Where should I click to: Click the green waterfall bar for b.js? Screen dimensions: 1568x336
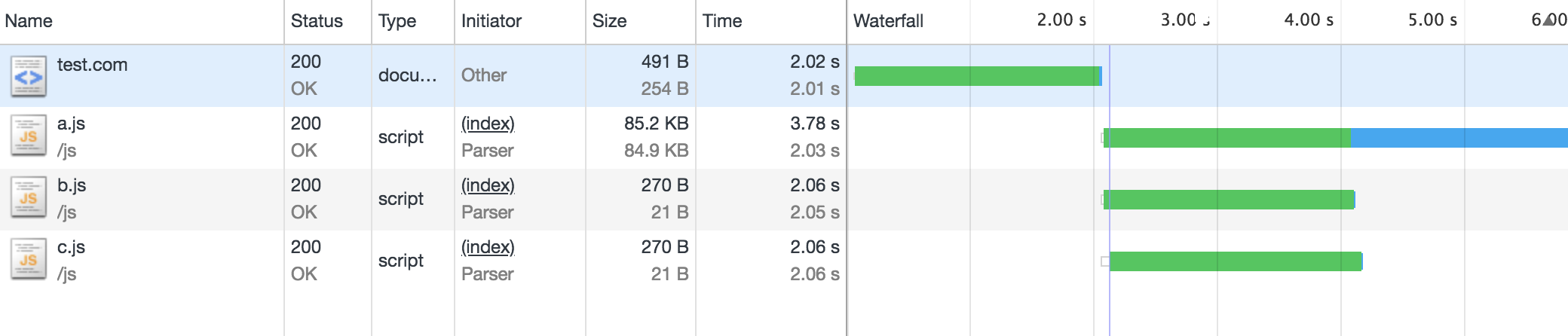coord(1229,200)
